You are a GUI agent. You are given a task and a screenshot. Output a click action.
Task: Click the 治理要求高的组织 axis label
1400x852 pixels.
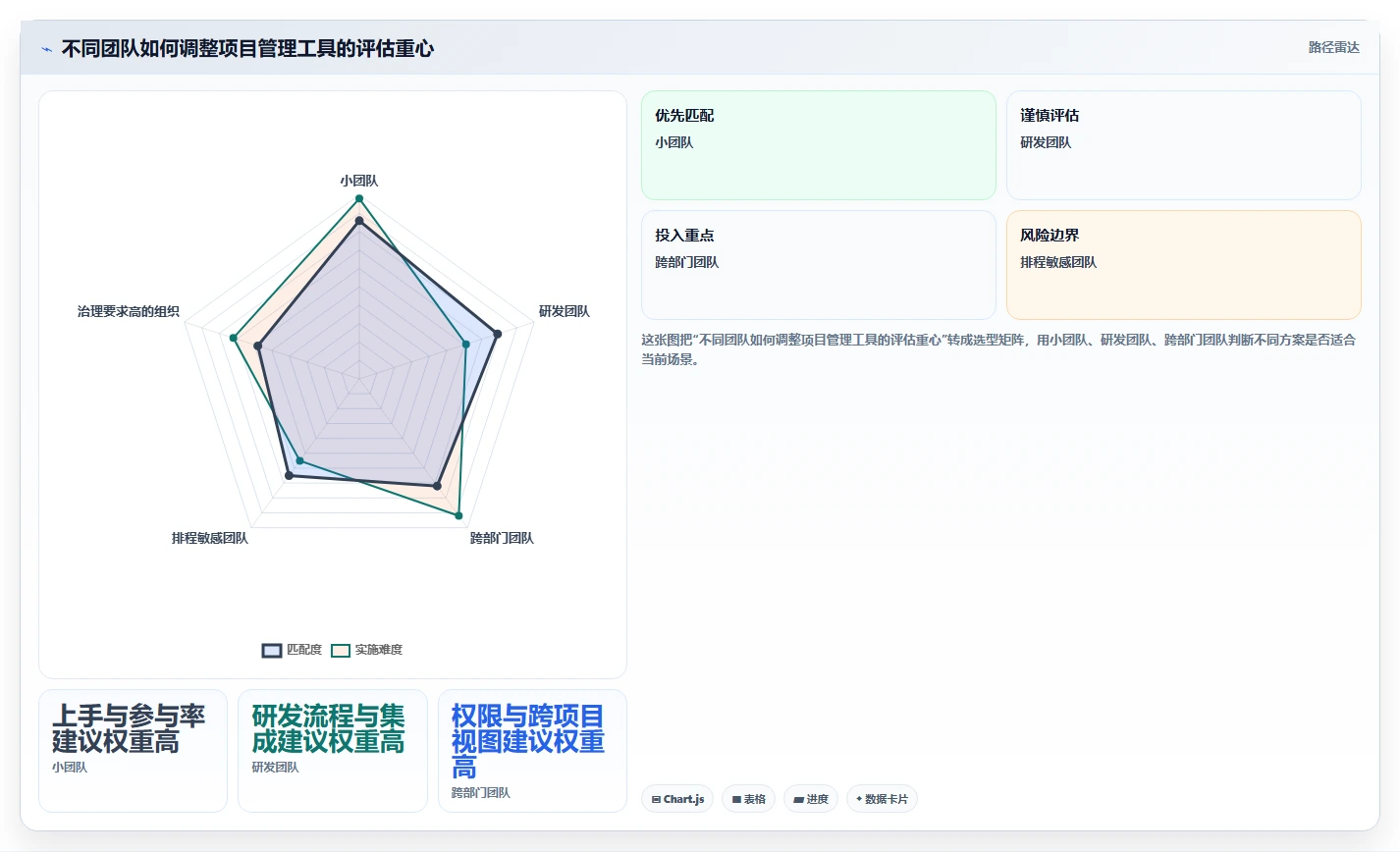(129, 311)
